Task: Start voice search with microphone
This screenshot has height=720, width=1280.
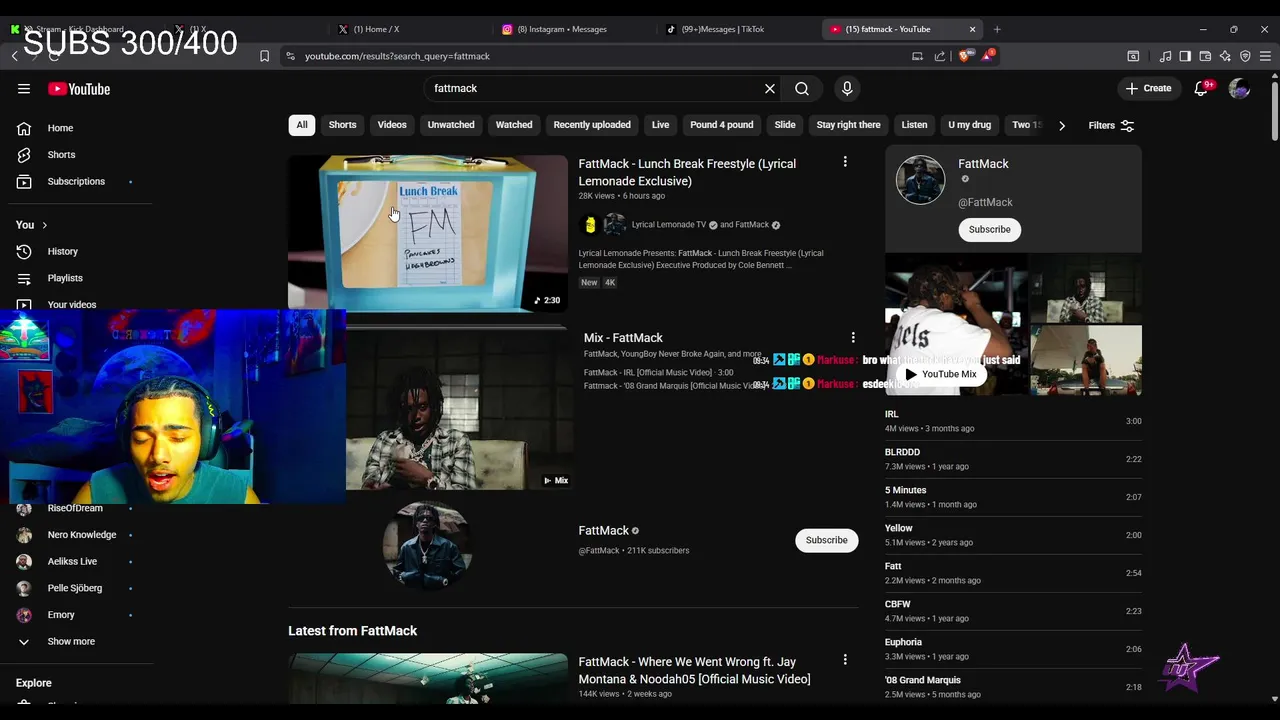Action: coord(847,89)
